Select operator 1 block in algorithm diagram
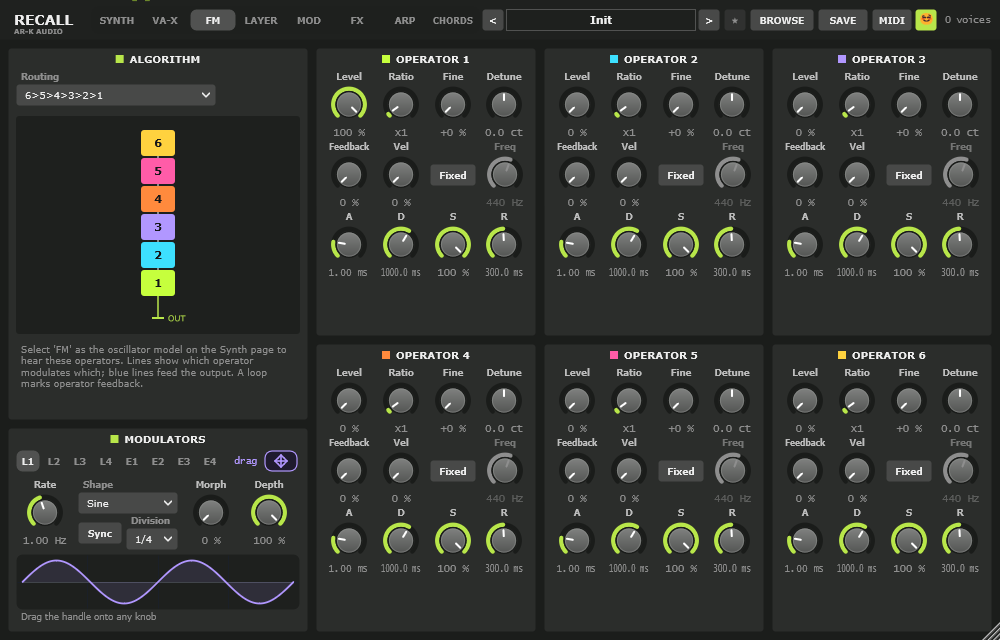The image size is (1000, 640). [x=158, y=283]
